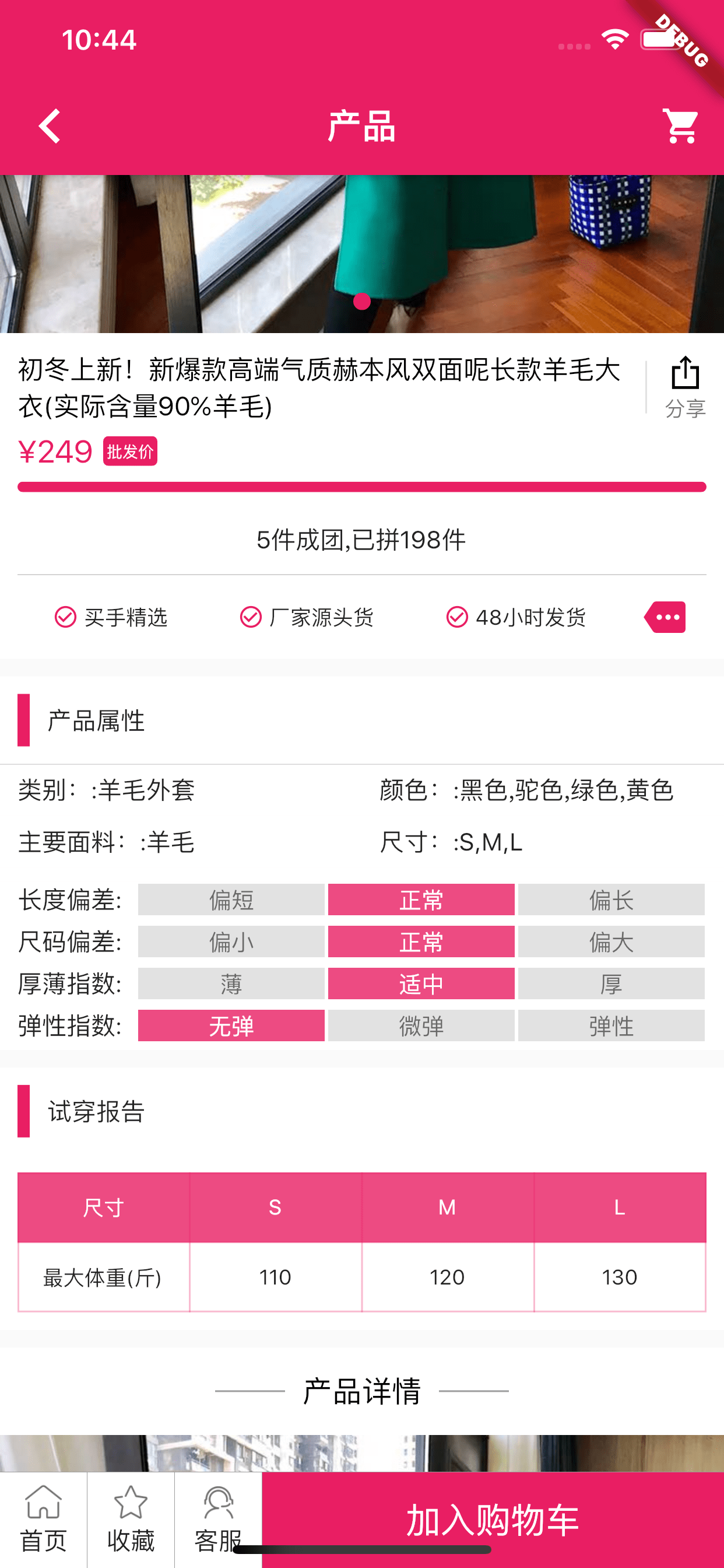The image size is (724, 1568).
Task: Select 偏大 in size deviation row
Action: click(x=611, y=942)
